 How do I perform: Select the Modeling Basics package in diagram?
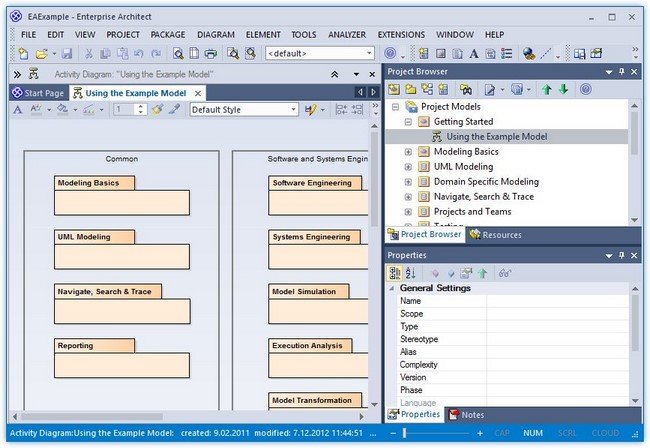(x=121, y=196)
